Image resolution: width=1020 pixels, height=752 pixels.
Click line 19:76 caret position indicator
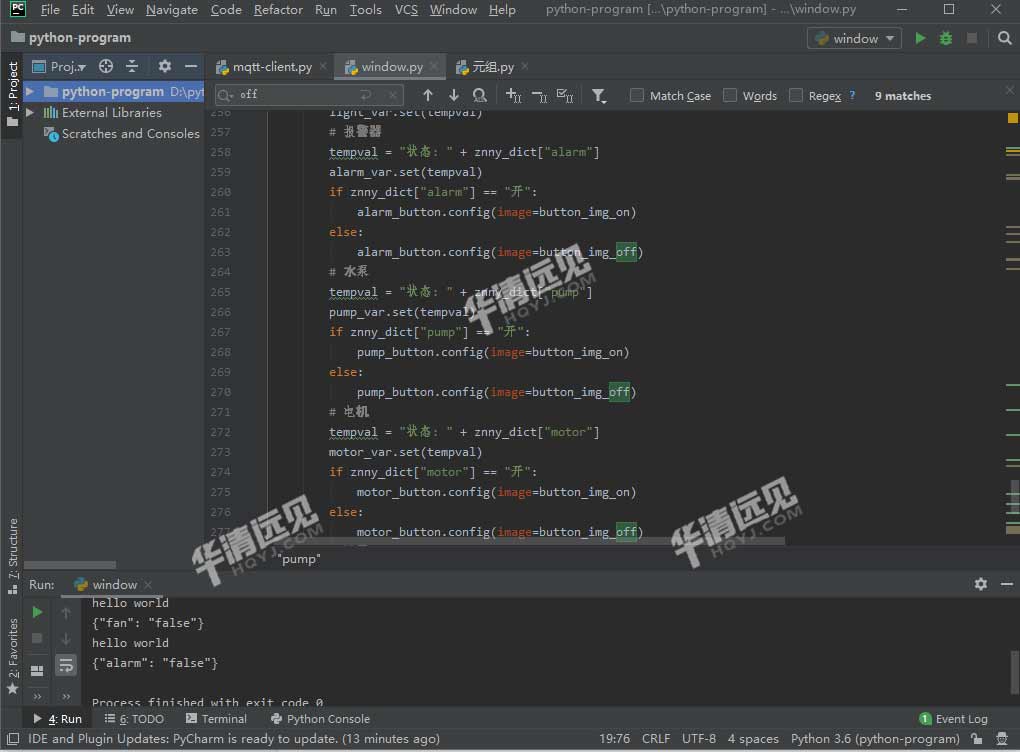(x=614, y=738)
